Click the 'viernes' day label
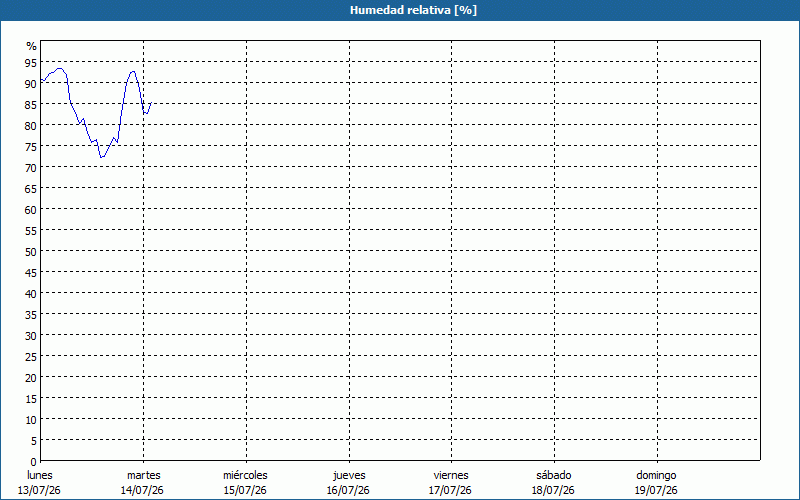This screenshot has height=500, width=800. (451, 475)
